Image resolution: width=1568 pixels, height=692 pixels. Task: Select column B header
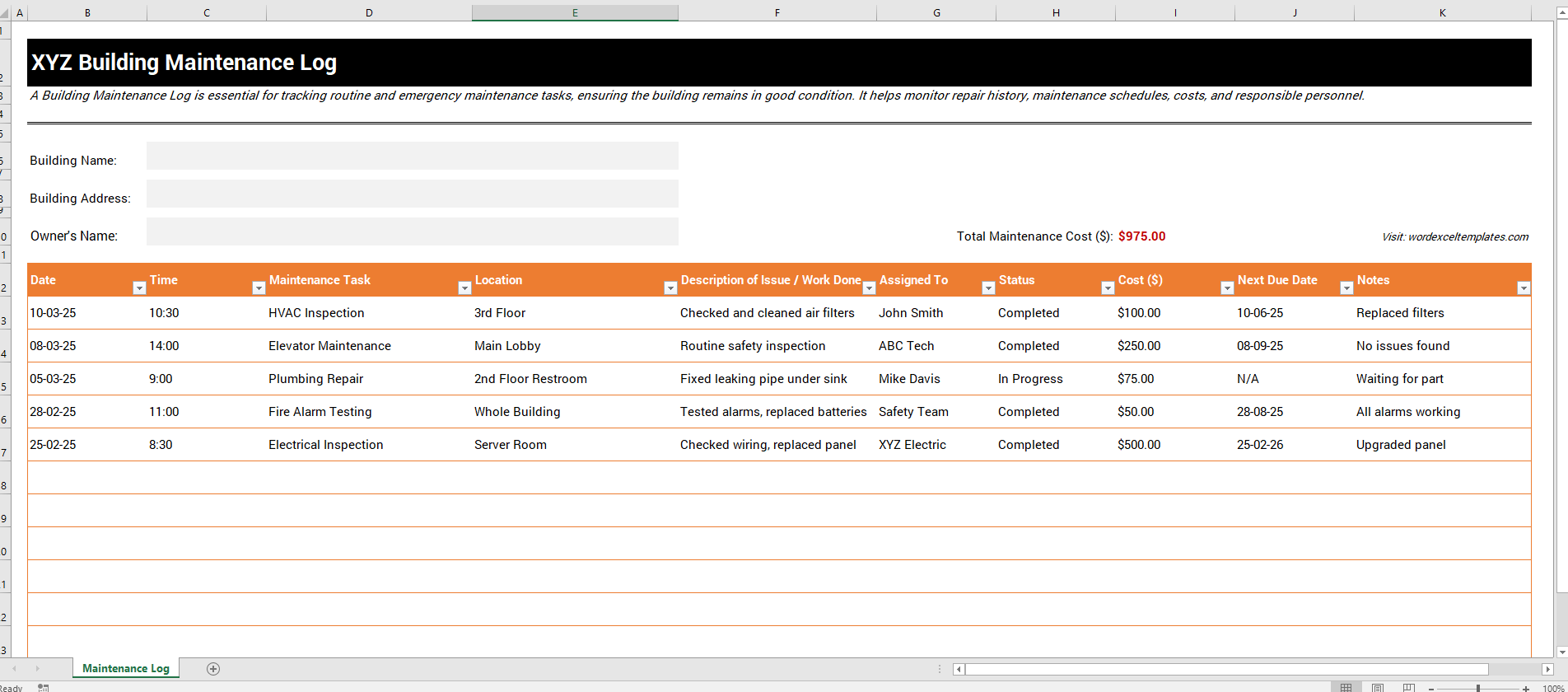tap(87, 12)
